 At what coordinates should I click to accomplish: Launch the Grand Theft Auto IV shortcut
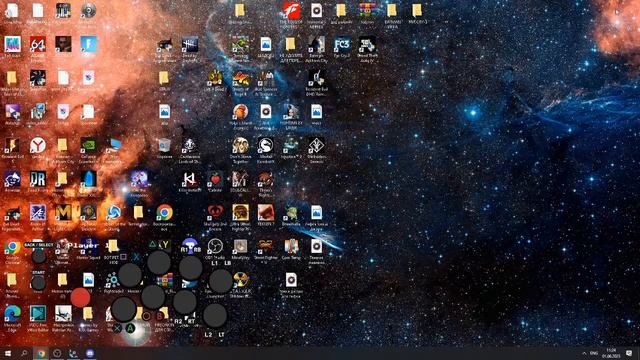pyautogui.click(x=367, y=44)
